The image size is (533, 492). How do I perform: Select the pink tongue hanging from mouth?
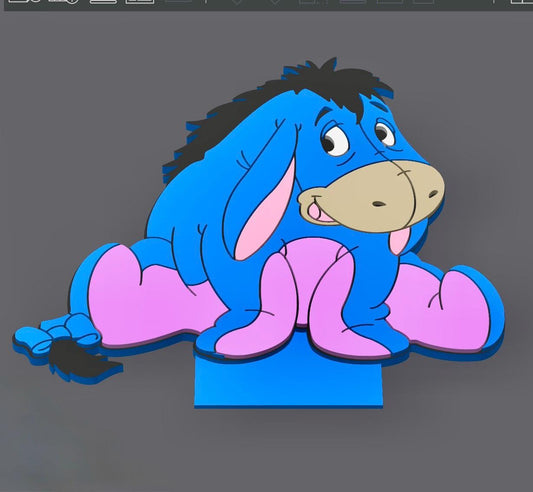tap(399, 241)
